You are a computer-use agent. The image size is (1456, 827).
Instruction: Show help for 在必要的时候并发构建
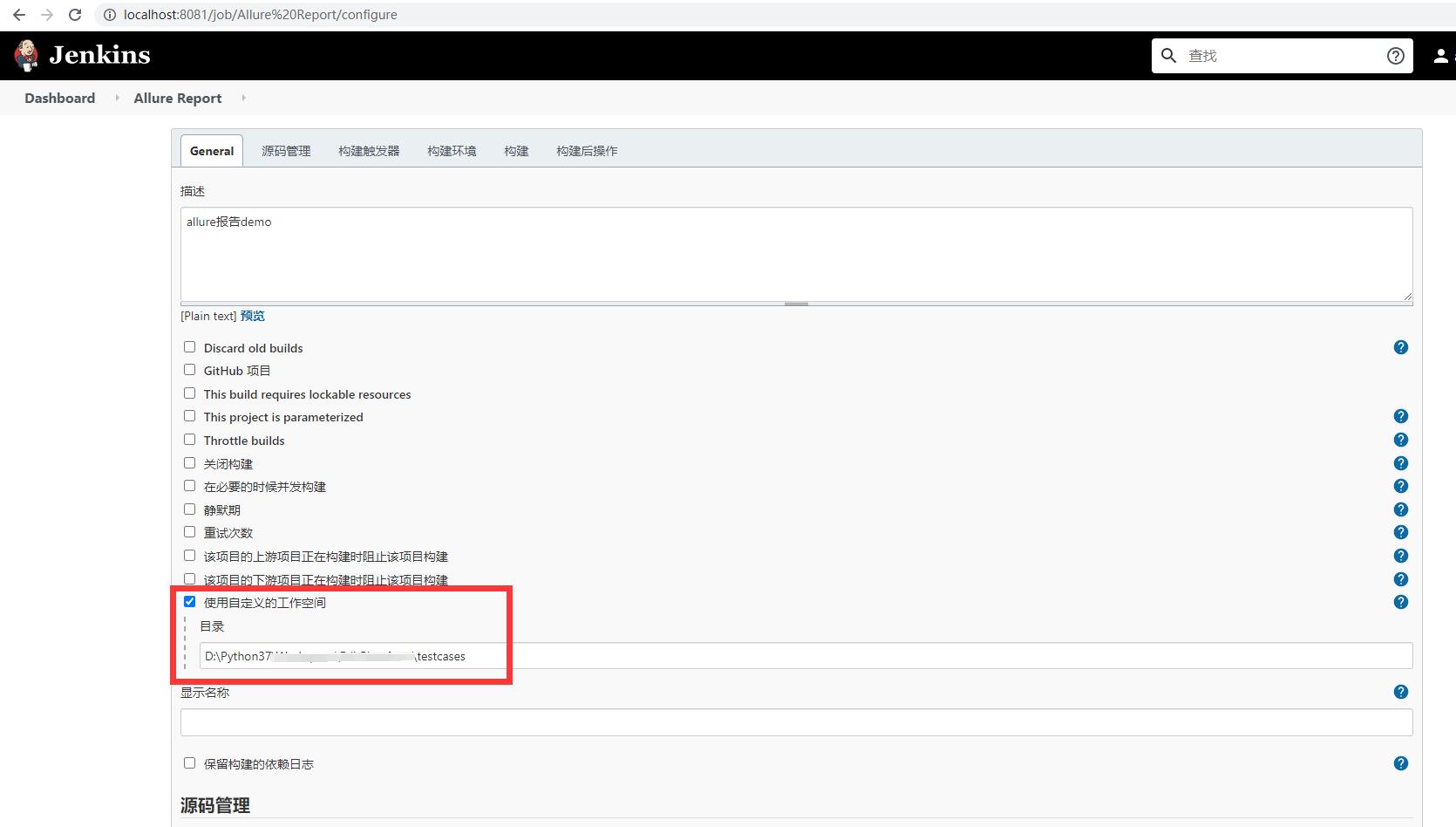tap(1401, 486)
